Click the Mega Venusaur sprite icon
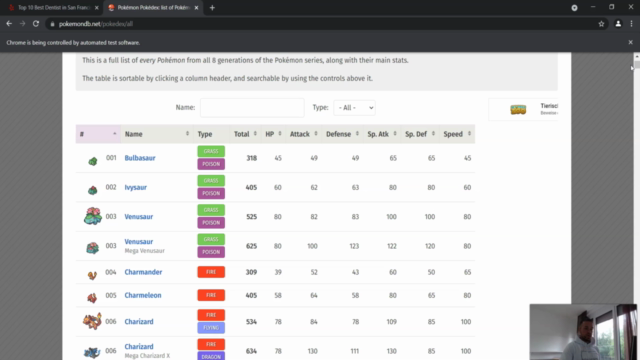 tap(93, 247)
